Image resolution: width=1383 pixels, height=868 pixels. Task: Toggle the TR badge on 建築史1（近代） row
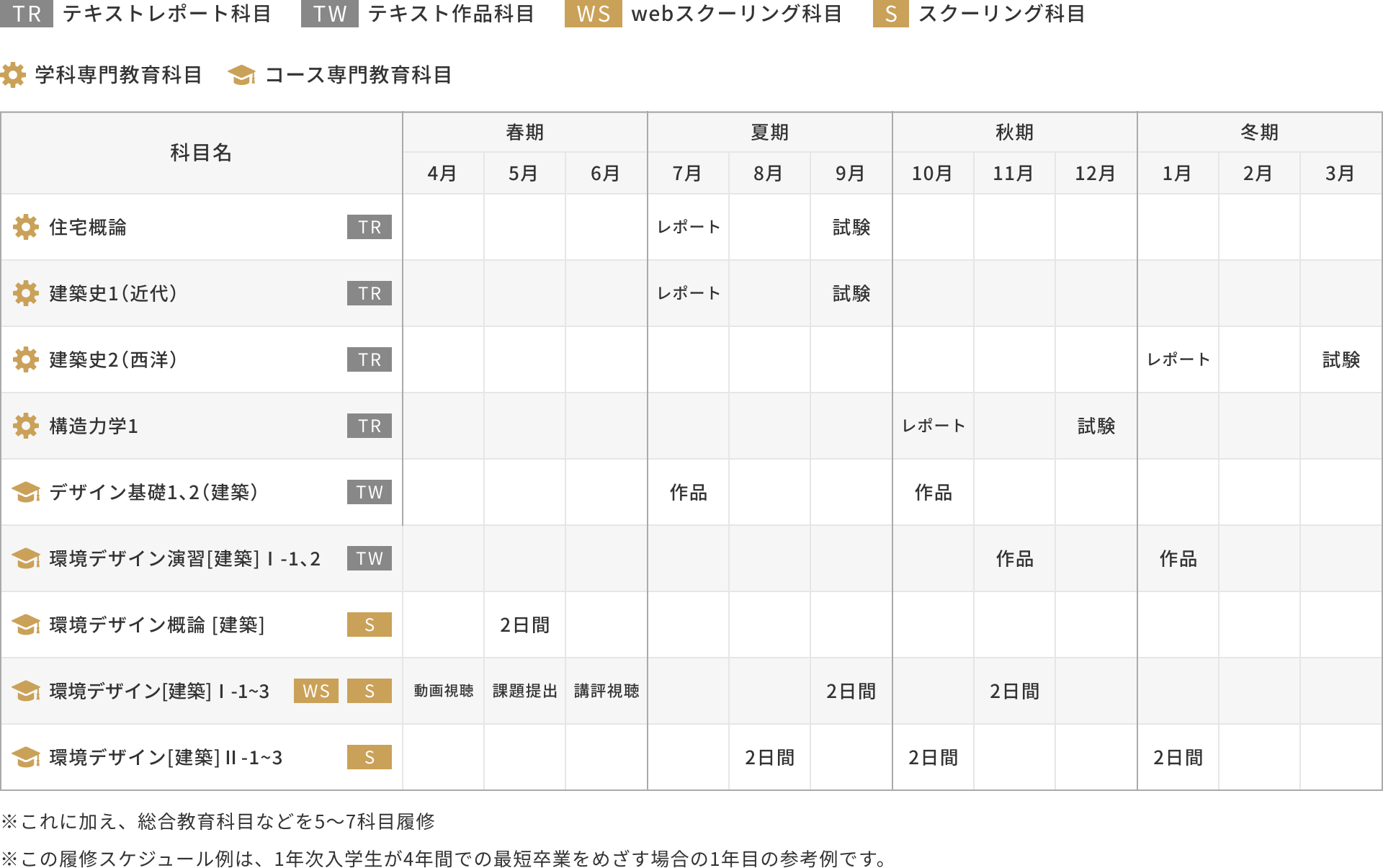coord(369,293)
